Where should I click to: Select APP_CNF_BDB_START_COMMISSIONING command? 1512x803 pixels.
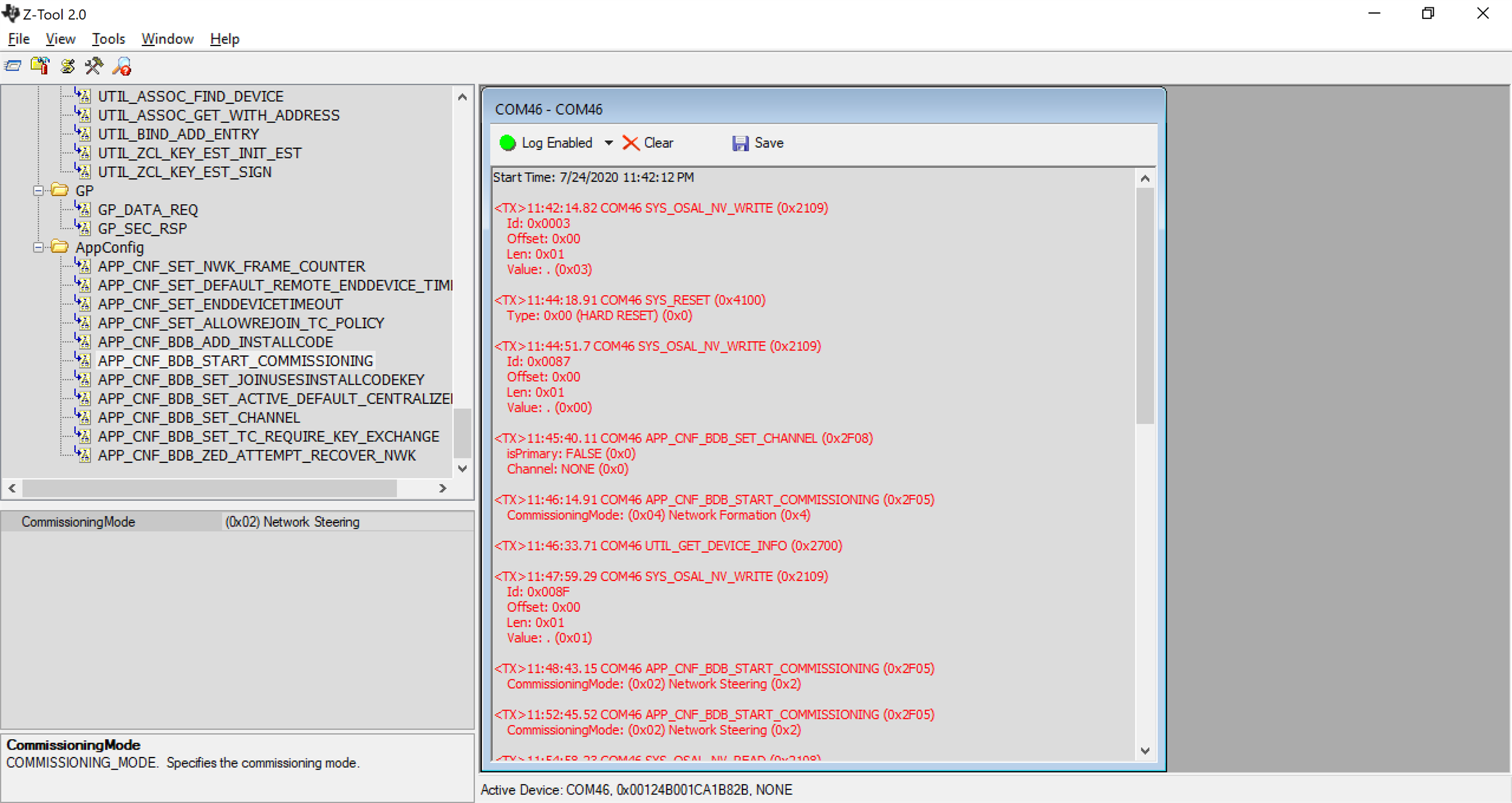point(235,361)
